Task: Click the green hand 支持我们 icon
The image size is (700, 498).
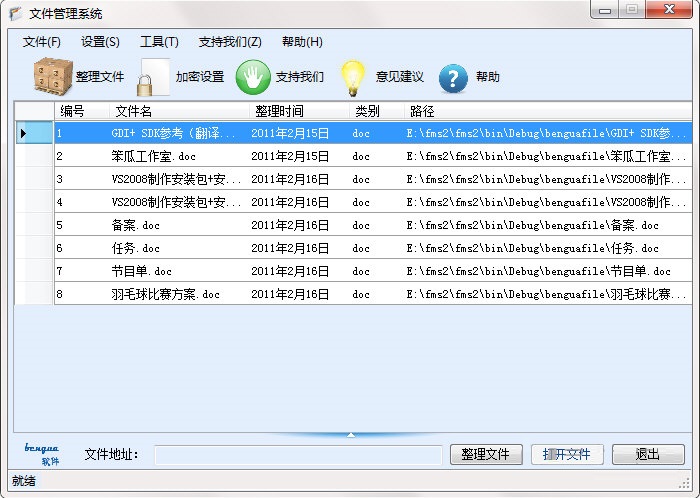Action: pyautogui.click(x=253, y=77)
